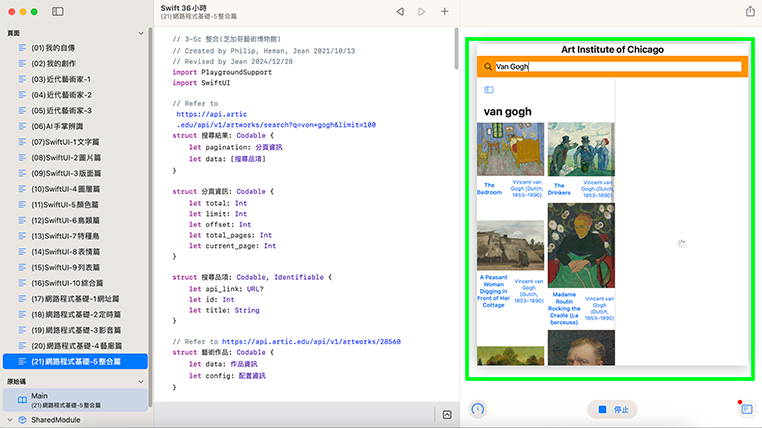Click the forward triangle navigation icon
The image size is (762, 428).
click(x=422, y=11)
